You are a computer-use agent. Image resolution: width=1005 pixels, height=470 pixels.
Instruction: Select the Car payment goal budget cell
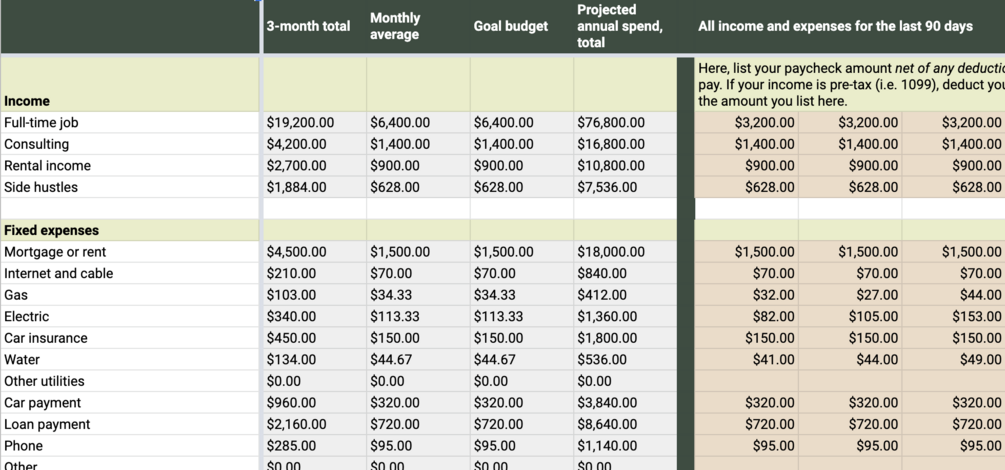coord(521,403)
